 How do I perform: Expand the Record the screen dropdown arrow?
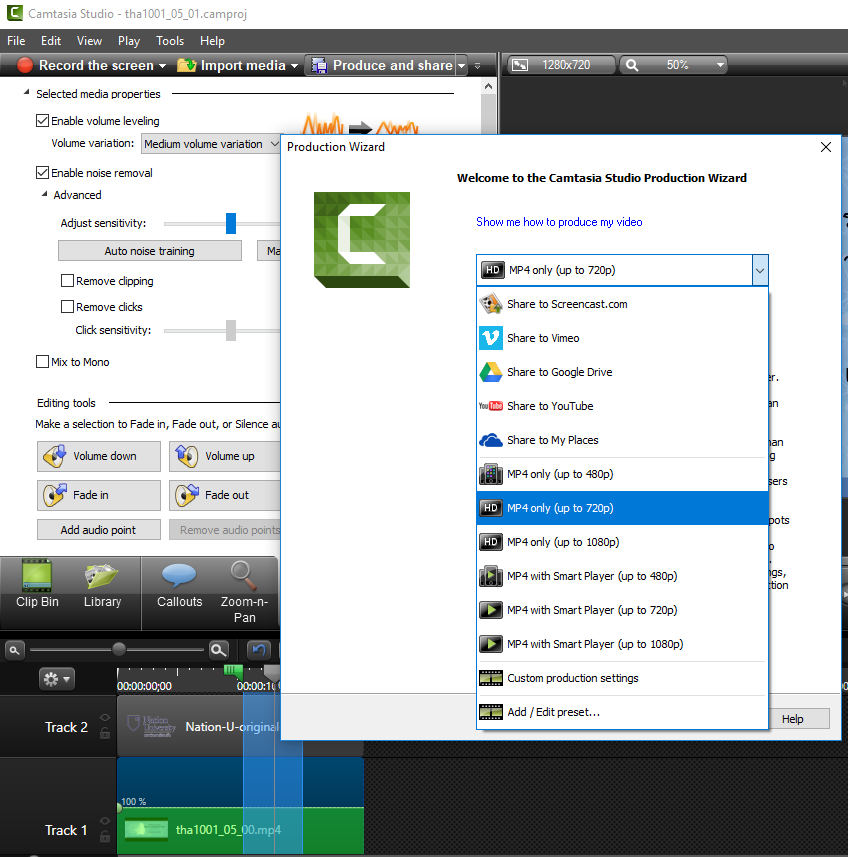[x=163, y=66]
